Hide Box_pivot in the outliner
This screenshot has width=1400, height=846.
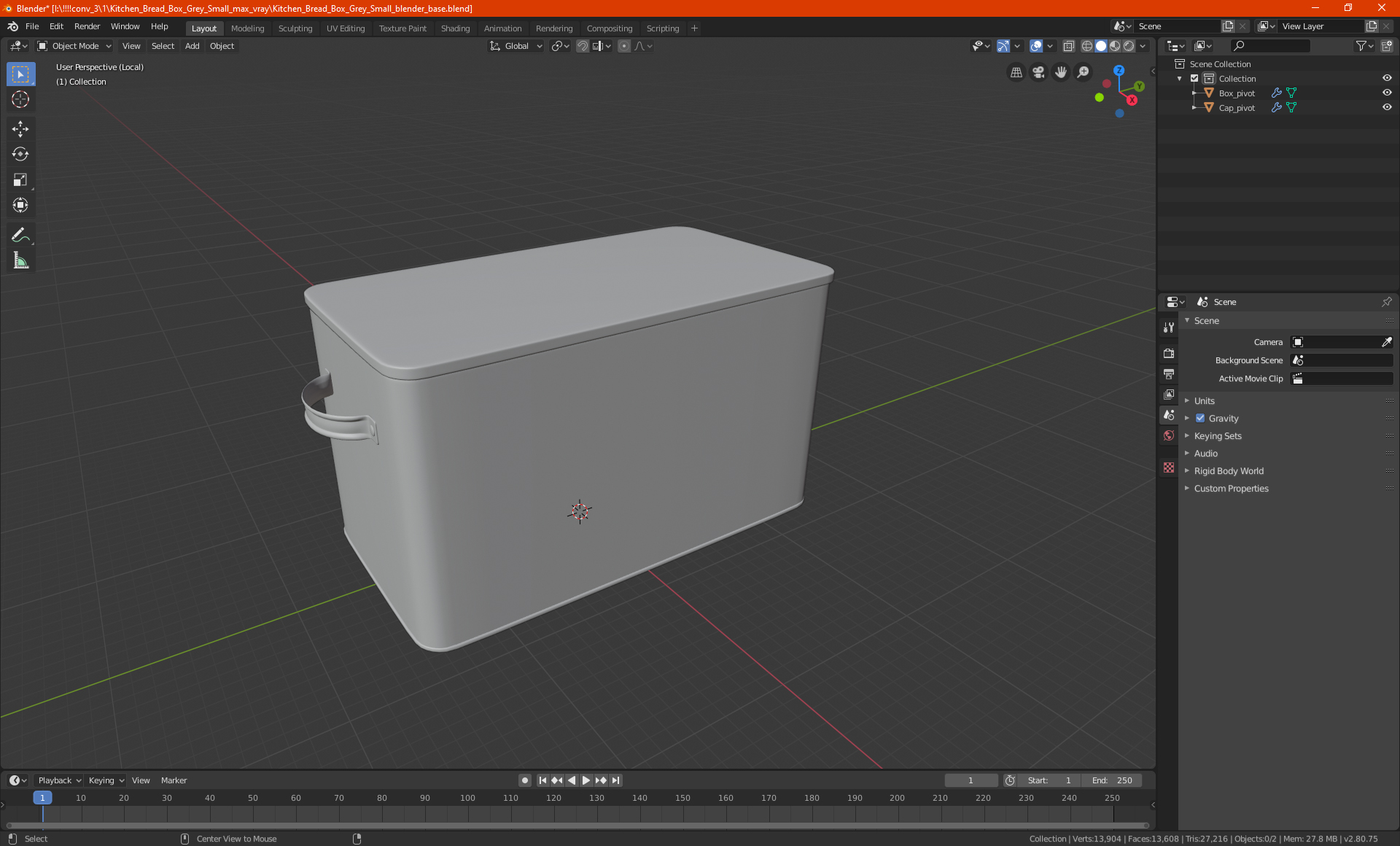pyautogui.click(x=1387, y=93)
